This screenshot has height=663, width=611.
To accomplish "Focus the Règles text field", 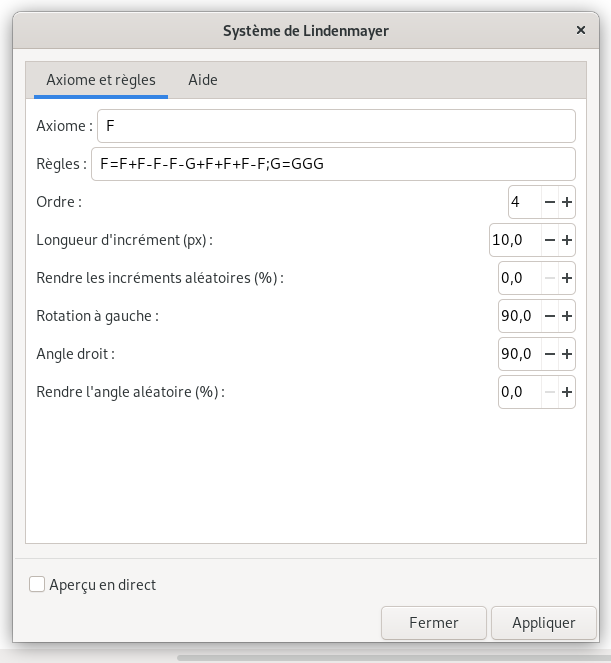I will pyautogui.click(x=333, y=164).
